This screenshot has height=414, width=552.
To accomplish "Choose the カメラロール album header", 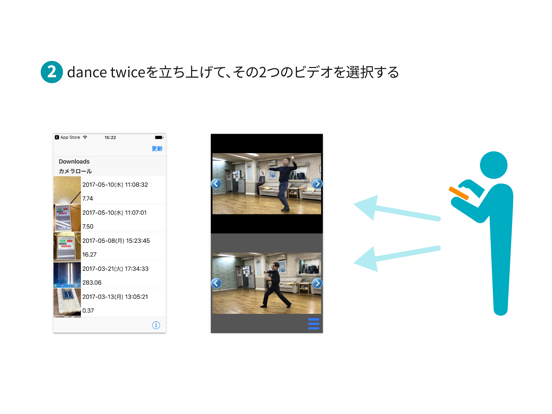I will pos(75,171).
